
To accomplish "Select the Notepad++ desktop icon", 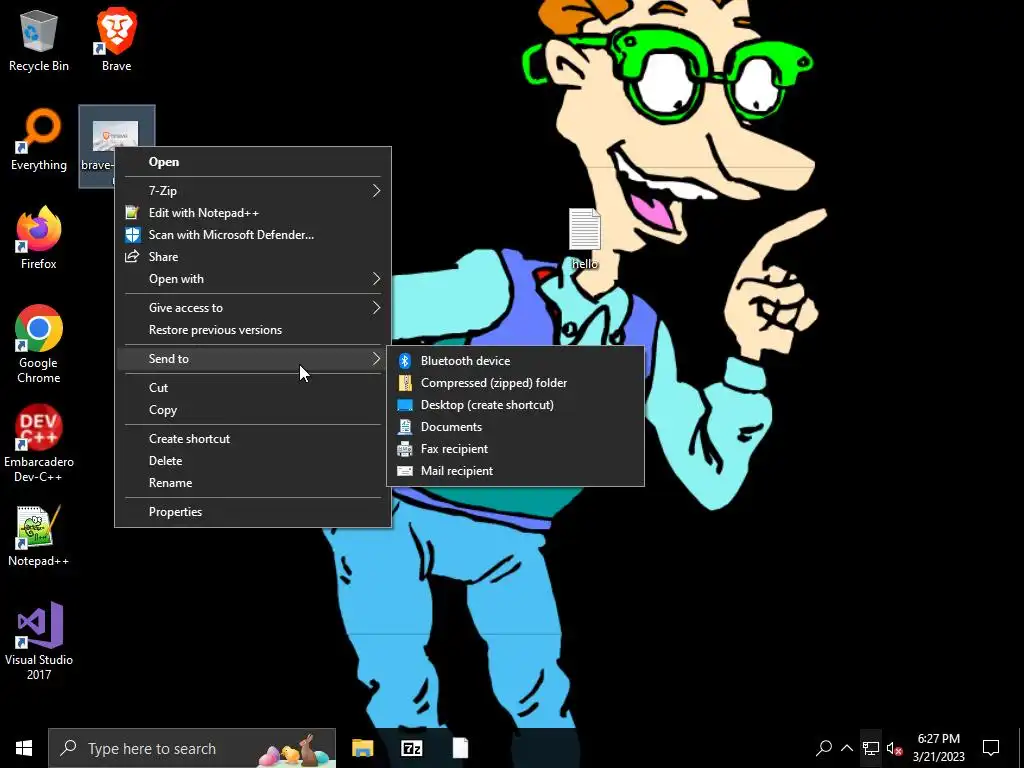I will (39, 536).
